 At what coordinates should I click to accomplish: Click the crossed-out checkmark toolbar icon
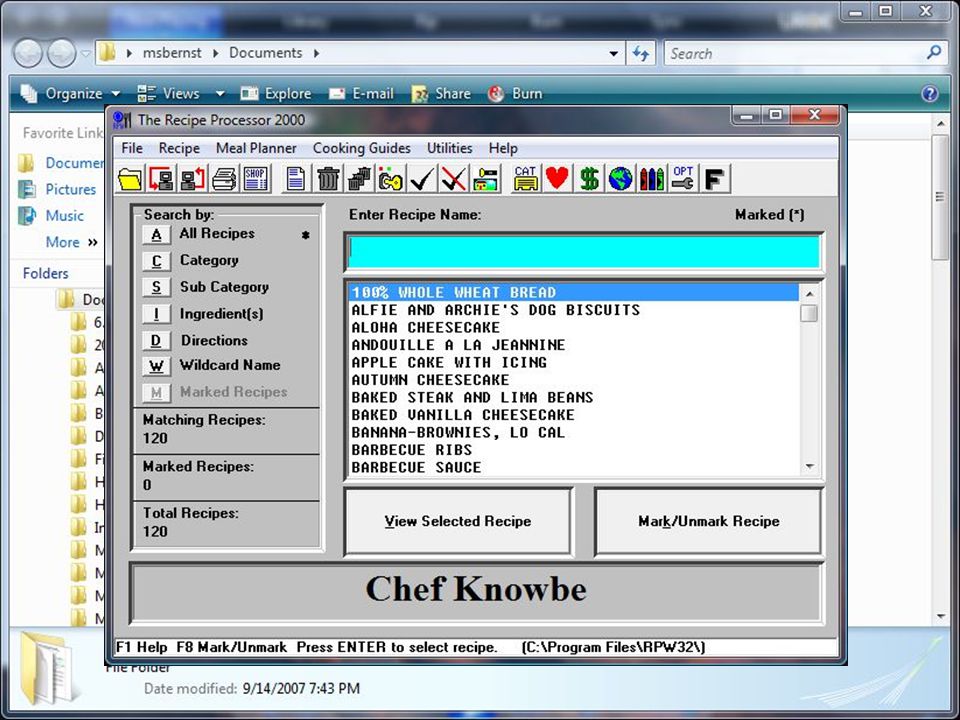[454, 179]
